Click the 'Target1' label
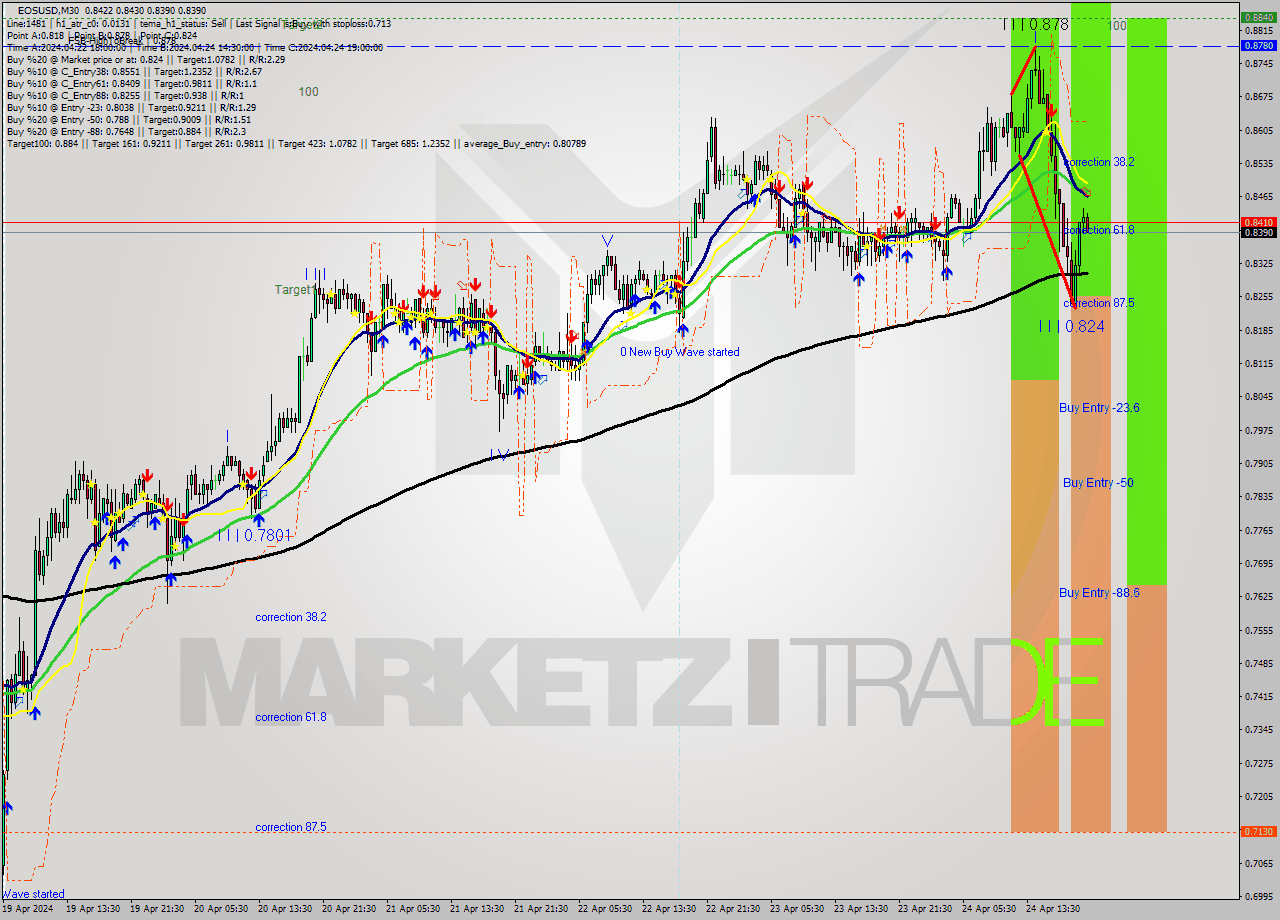The image size is (1280, 920). pos(295,290)
